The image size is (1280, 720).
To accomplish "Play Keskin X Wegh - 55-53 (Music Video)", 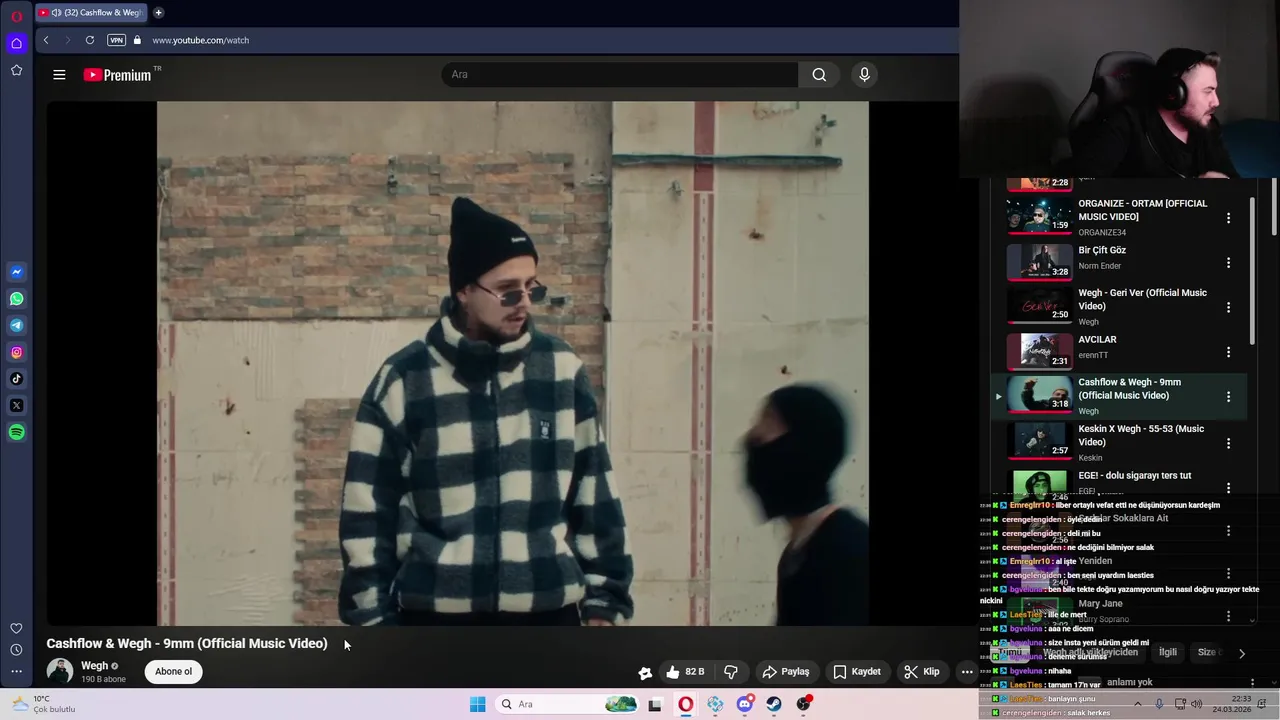I will [1141, 435].
